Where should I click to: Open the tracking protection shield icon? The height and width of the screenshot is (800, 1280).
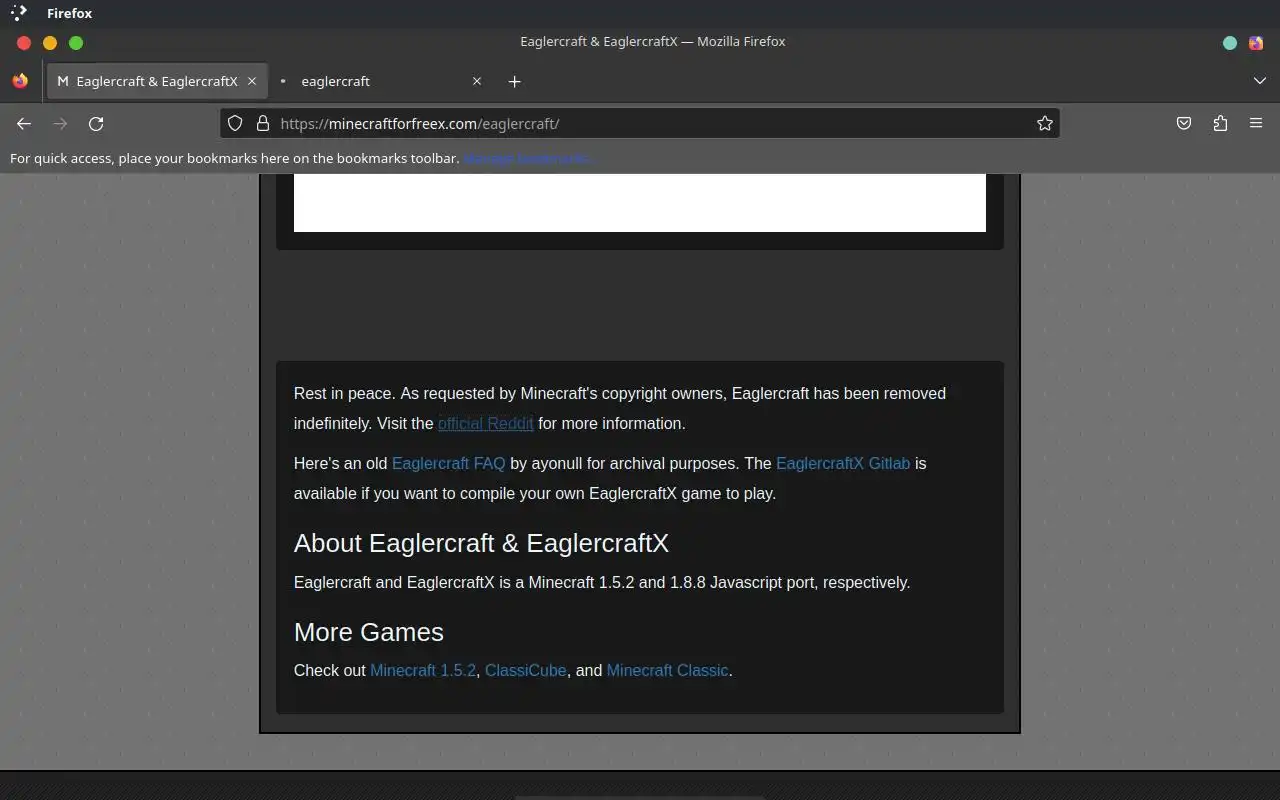coord(235,123)
